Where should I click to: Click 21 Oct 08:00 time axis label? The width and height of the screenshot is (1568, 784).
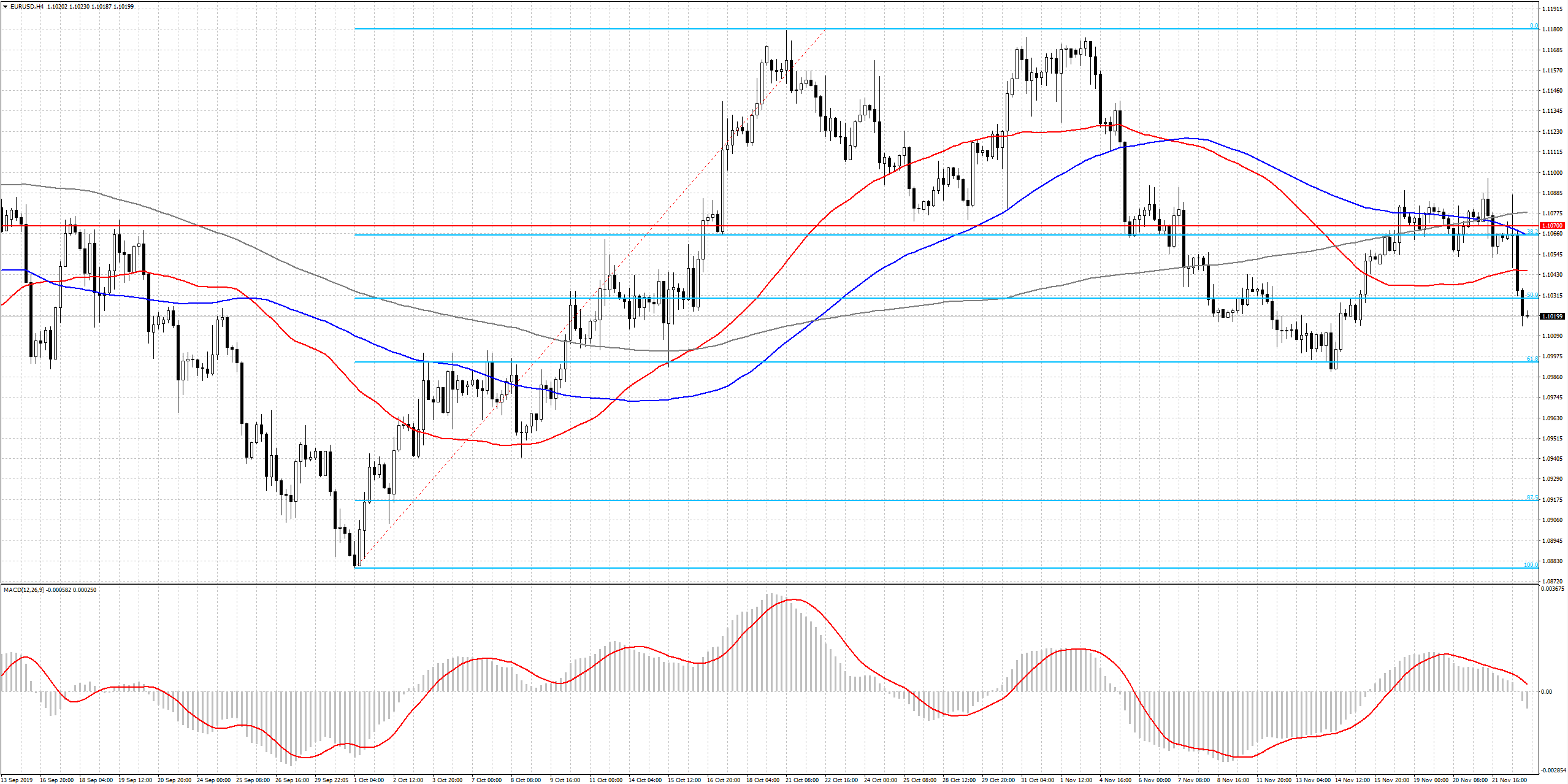(x=802, y=780)
